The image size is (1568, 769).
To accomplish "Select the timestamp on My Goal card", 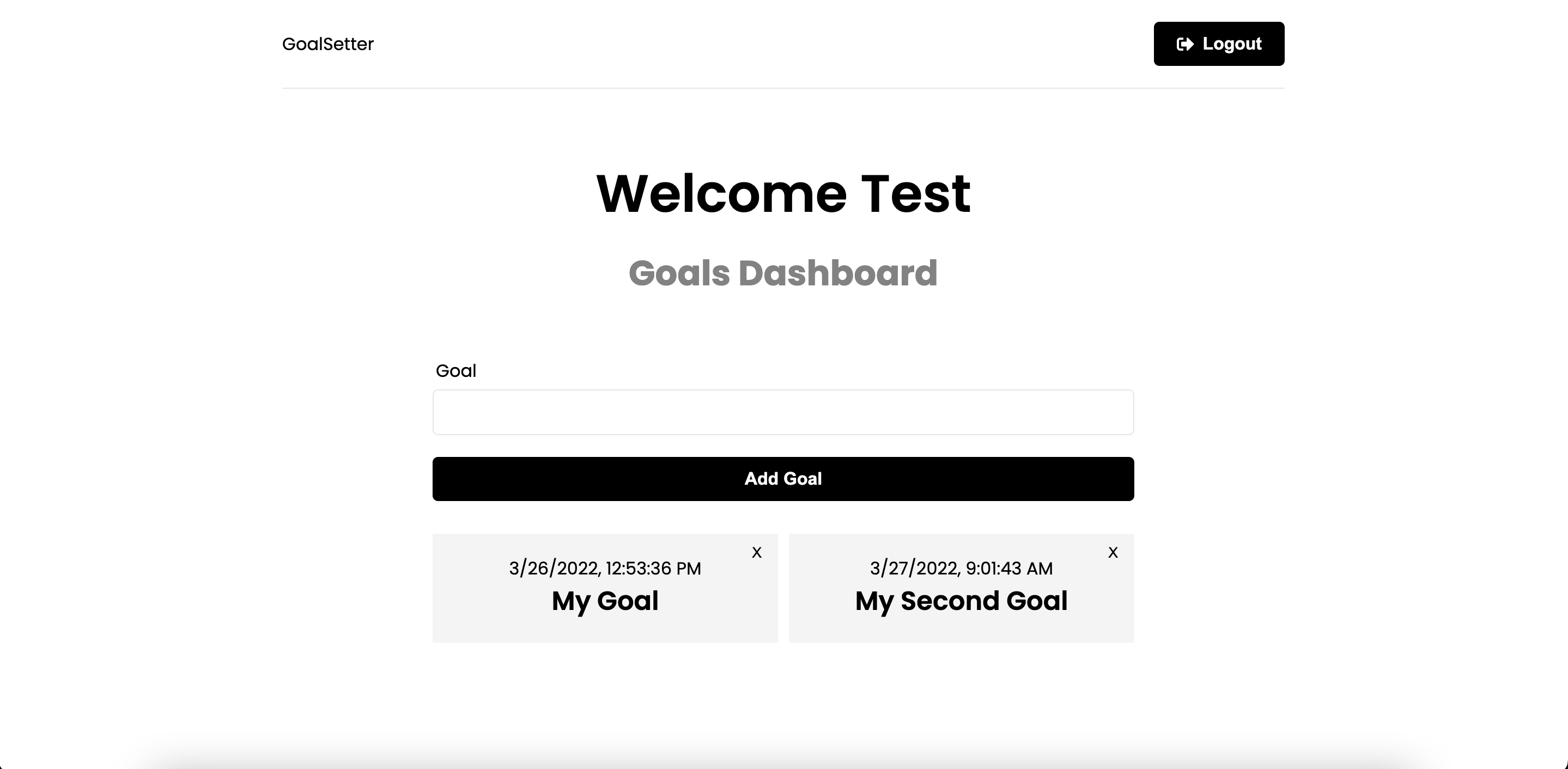I will click(x=604, y=568).
